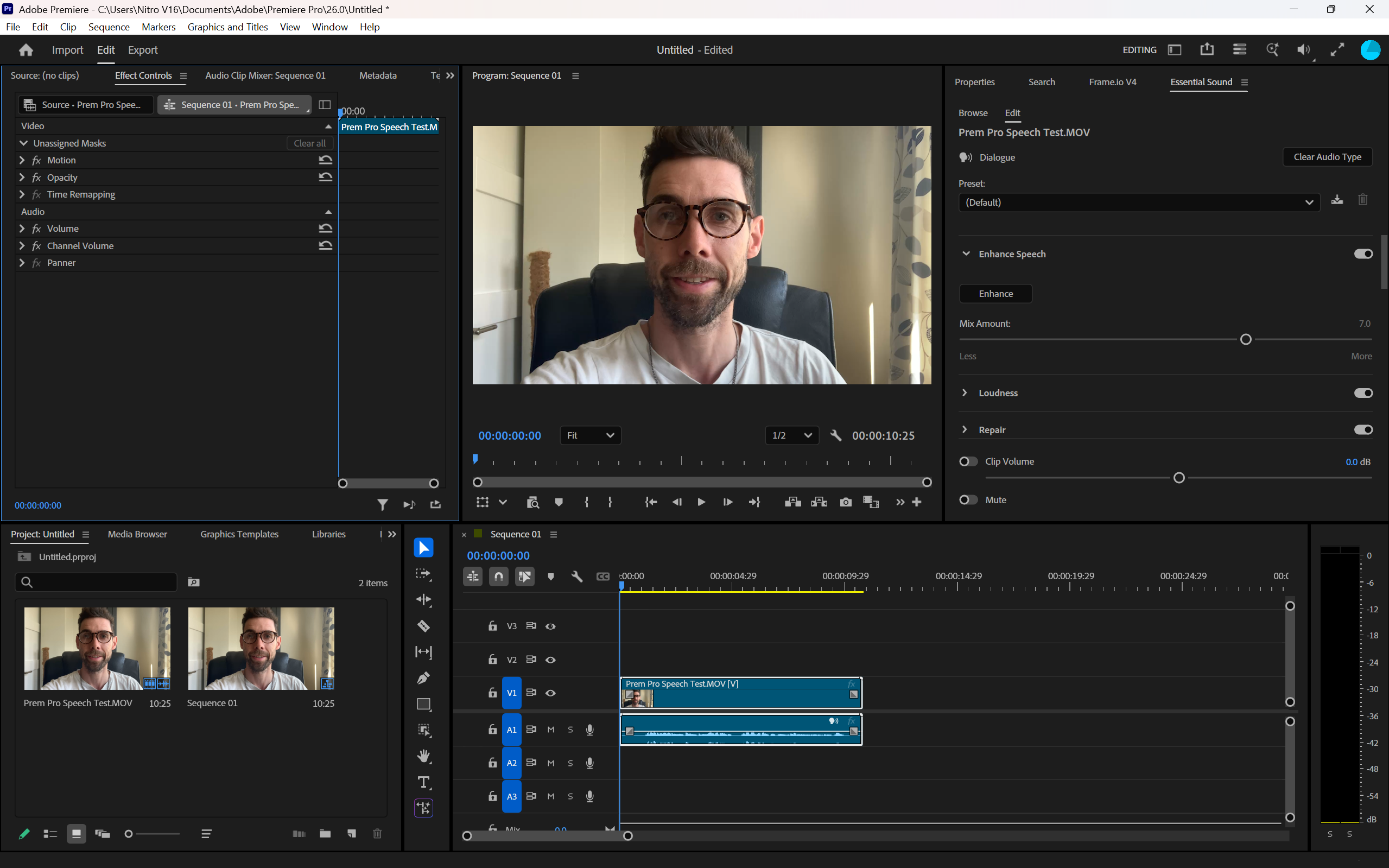Open the Preset (Default) dropdown
This screenshot has height=868, width=1389.
(x=1139, y=202)
